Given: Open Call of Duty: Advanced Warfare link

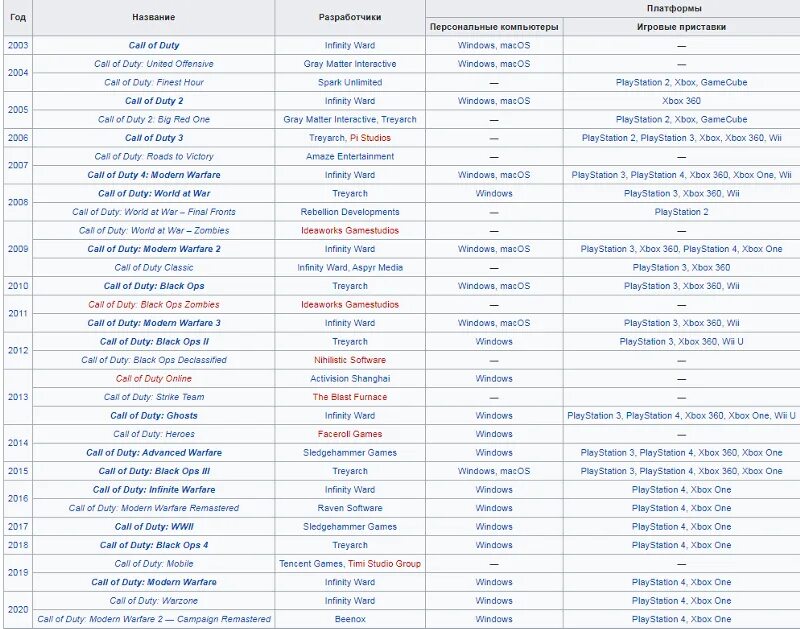Looking at the screenshot, I should [154, 452].
